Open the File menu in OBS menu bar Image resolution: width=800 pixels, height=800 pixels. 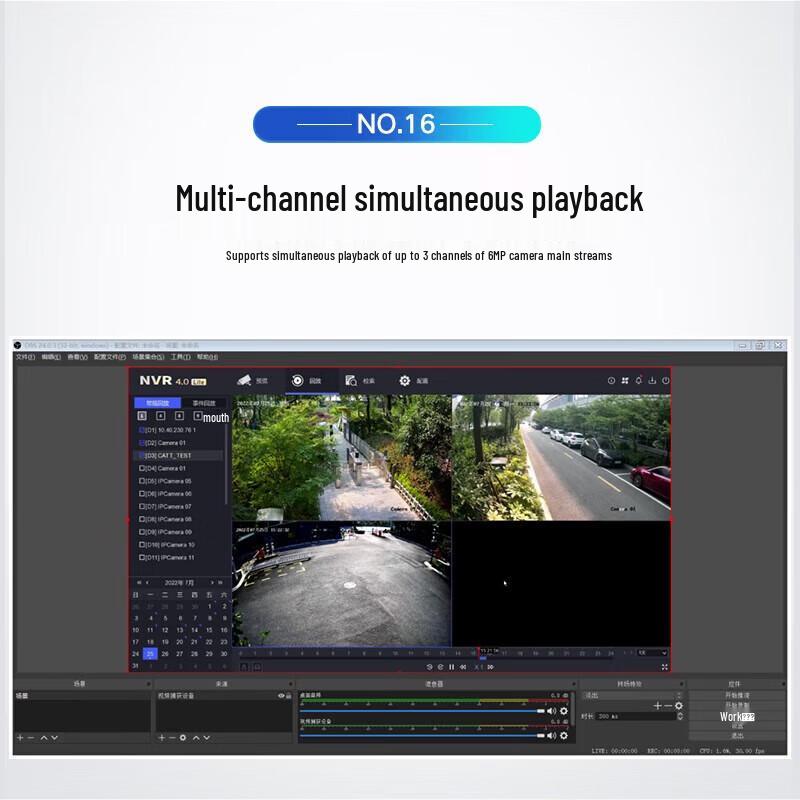pos(24,357)
